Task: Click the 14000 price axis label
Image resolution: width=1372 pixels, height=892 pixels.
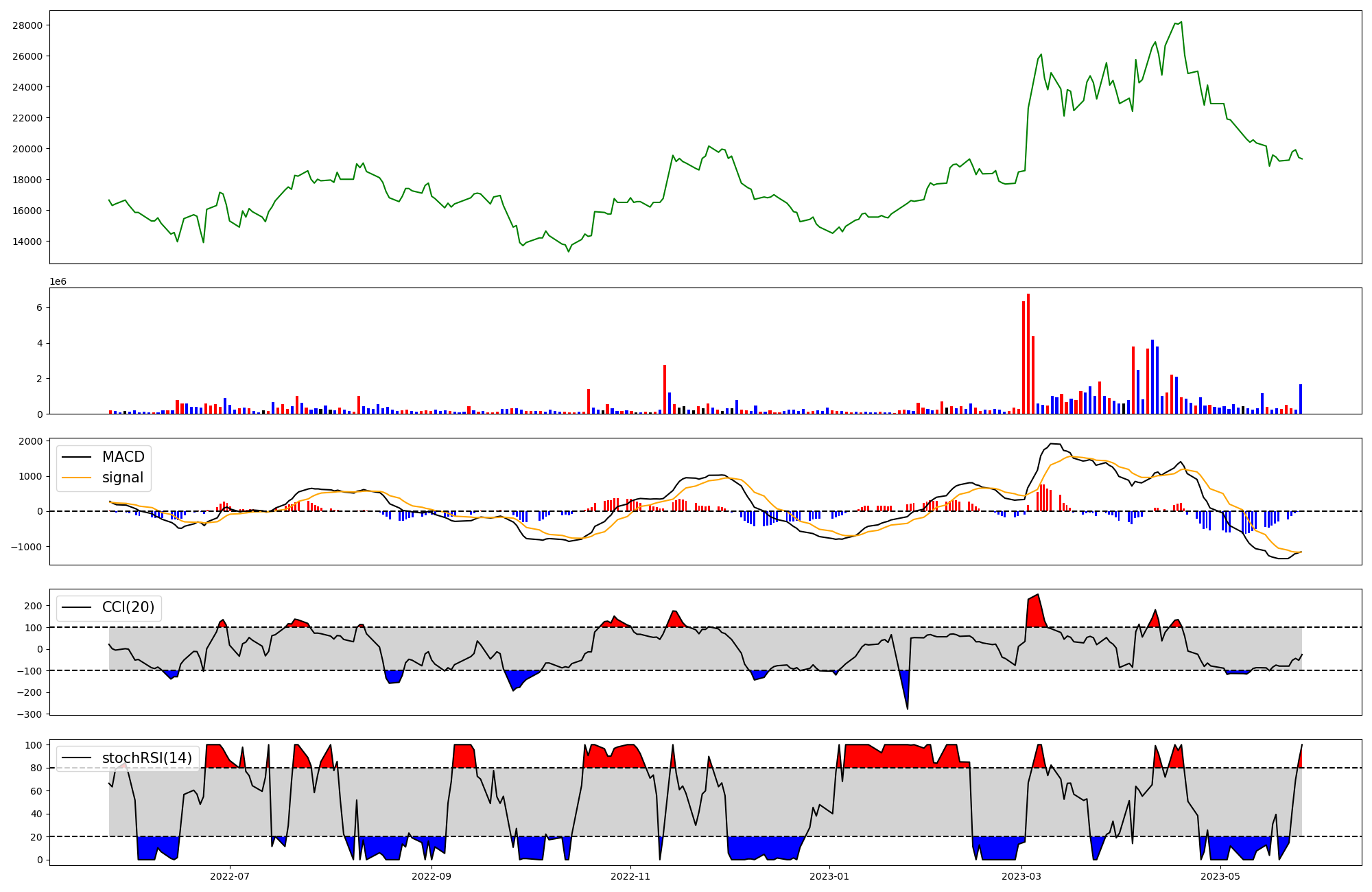Action: pos(27,242)
